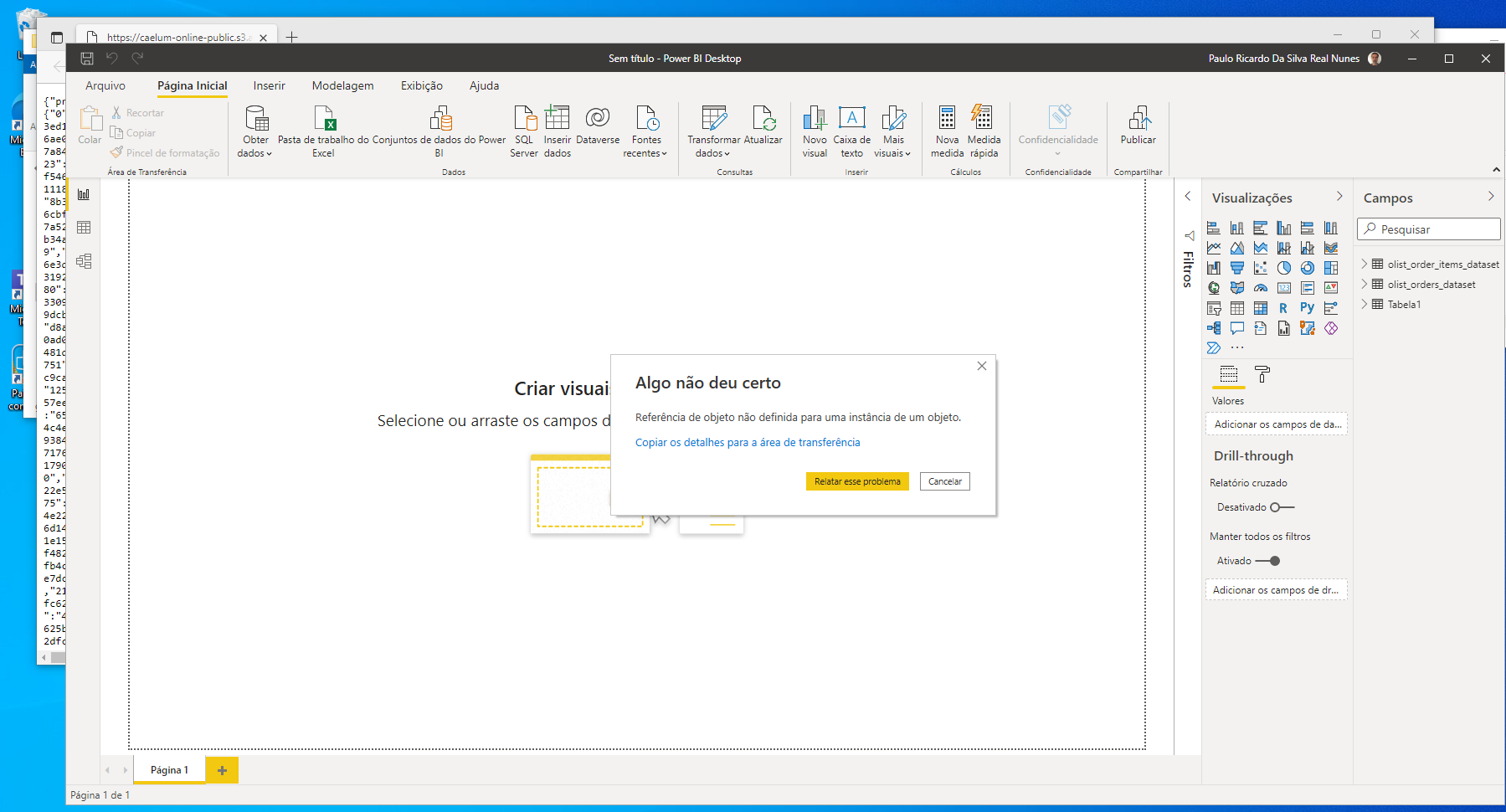Image resolution: width=1506 pixels, height=812 pixels.
Task: Click Relatar esse problema button
Action: [x=857, y=481]
